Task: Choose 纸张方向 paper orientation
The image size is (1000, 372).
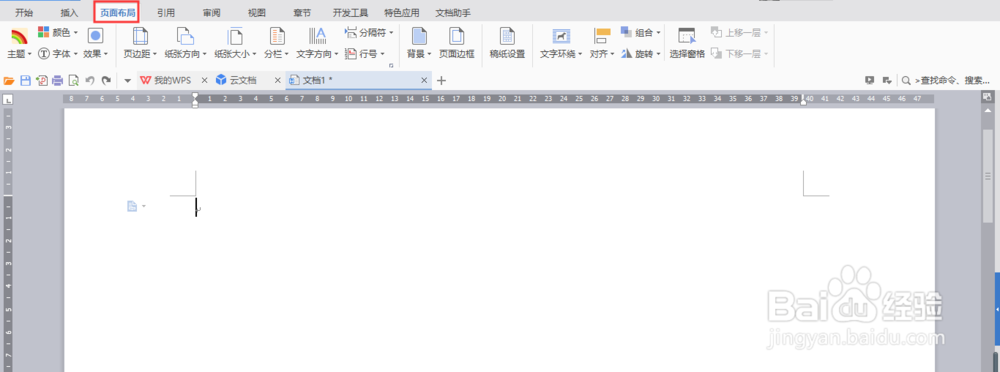Action: [186, 43]
